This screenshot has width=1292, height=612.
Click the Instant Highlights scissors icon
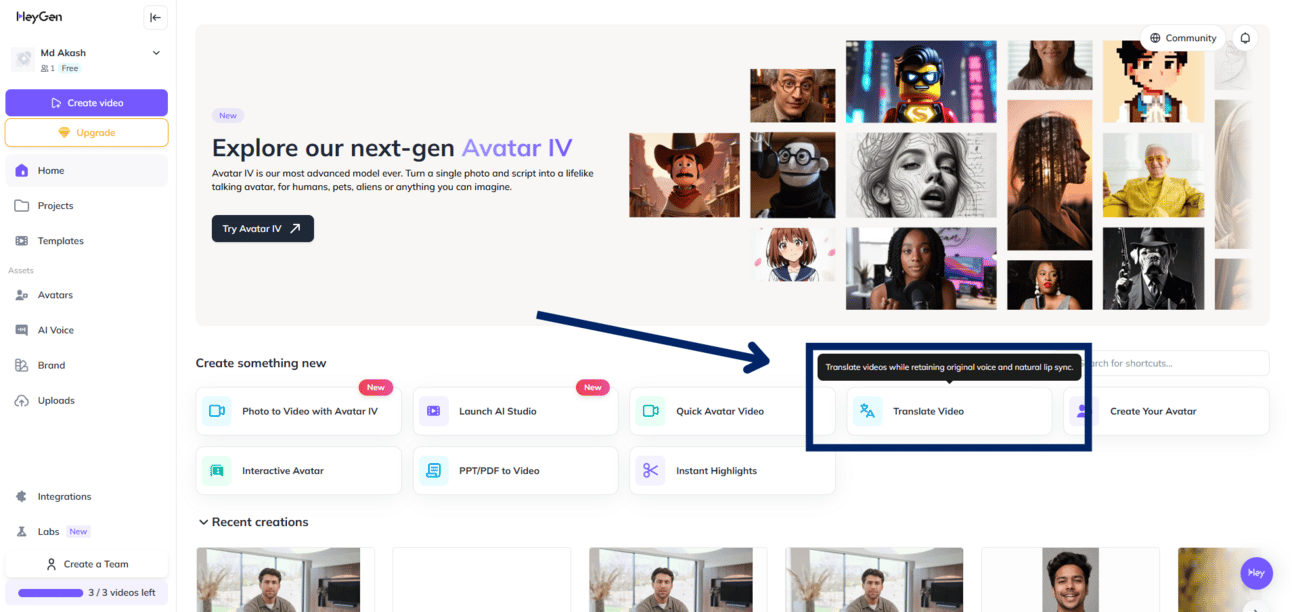(x=650, y=470)
